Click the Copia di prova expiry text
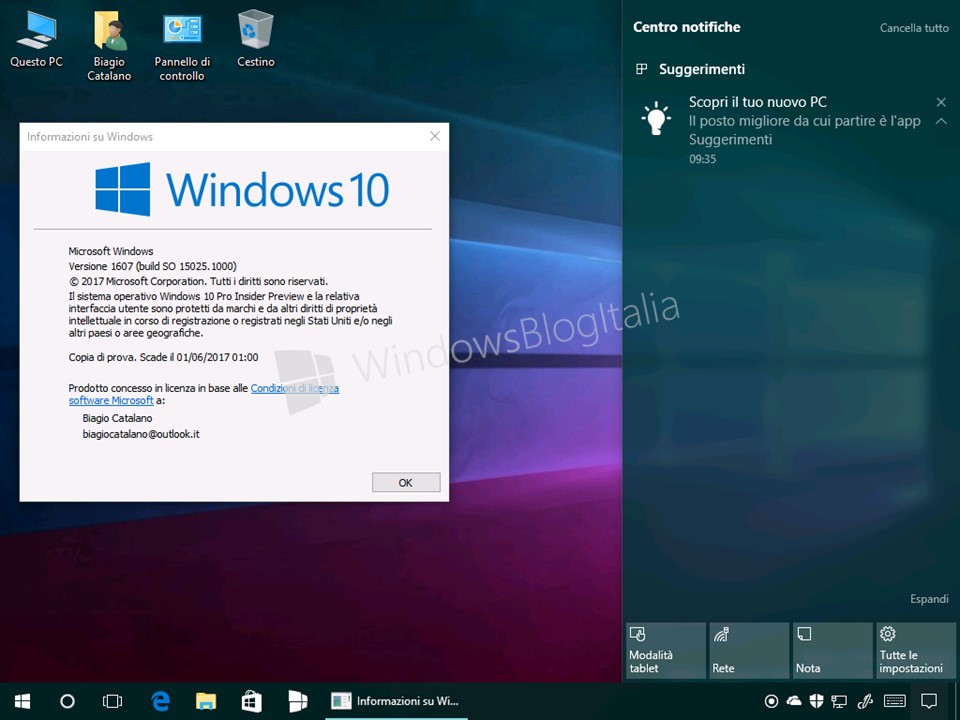The image size is (960, 720). (163, 357)
